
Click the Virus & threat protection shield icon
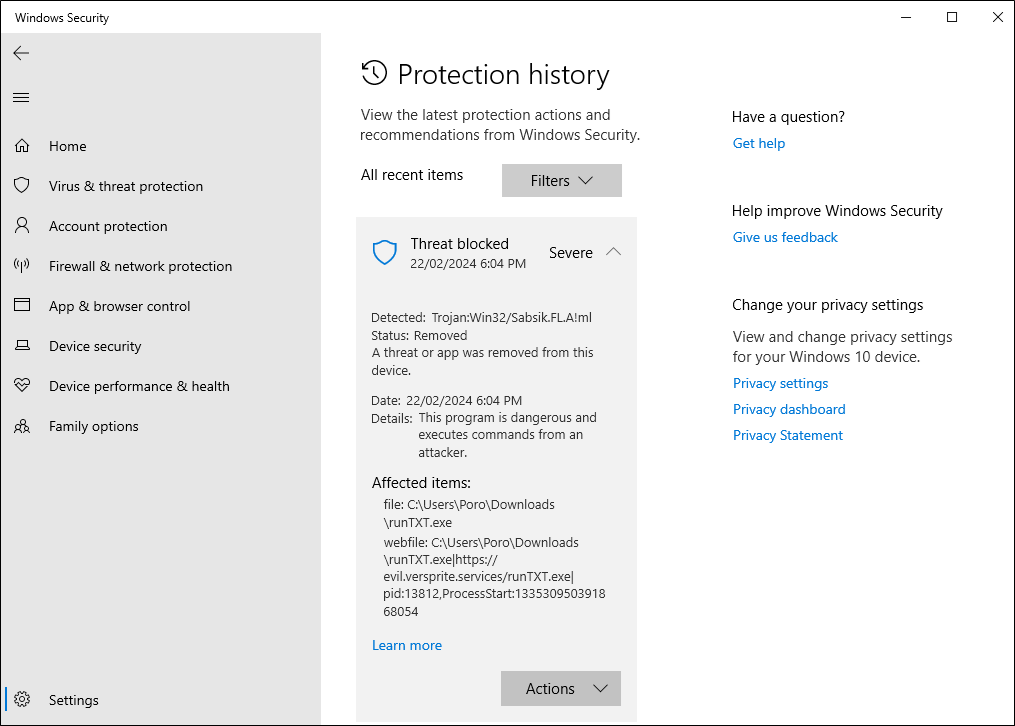point(22,186)
